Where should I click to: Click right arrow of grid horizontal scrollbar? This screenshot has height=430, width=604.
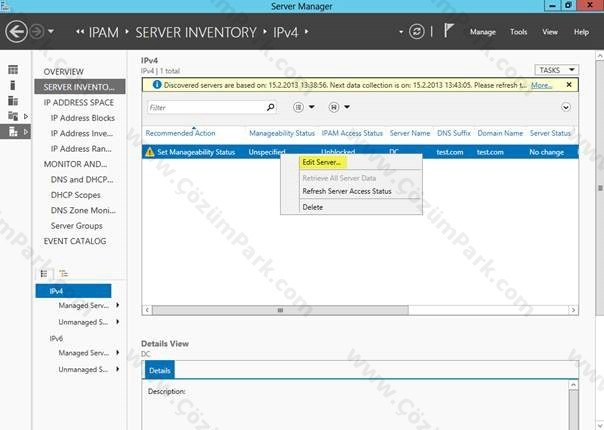click(x=573, y=310)
